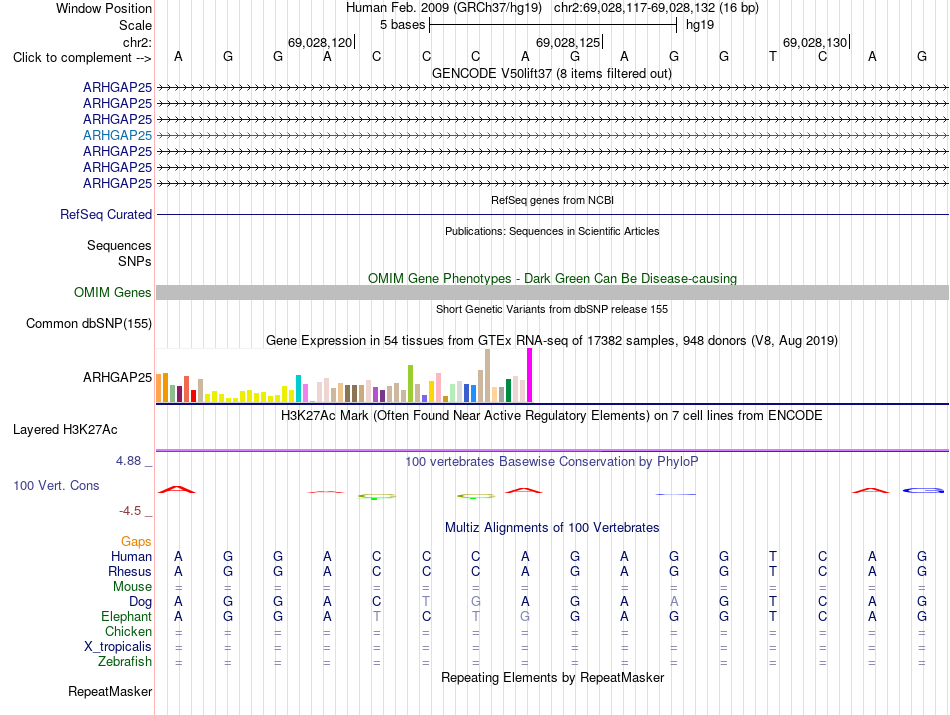This screenshot has width=950, height=715.
Task: Click the '5 bases' scale bar label
Action: [403, 25]
